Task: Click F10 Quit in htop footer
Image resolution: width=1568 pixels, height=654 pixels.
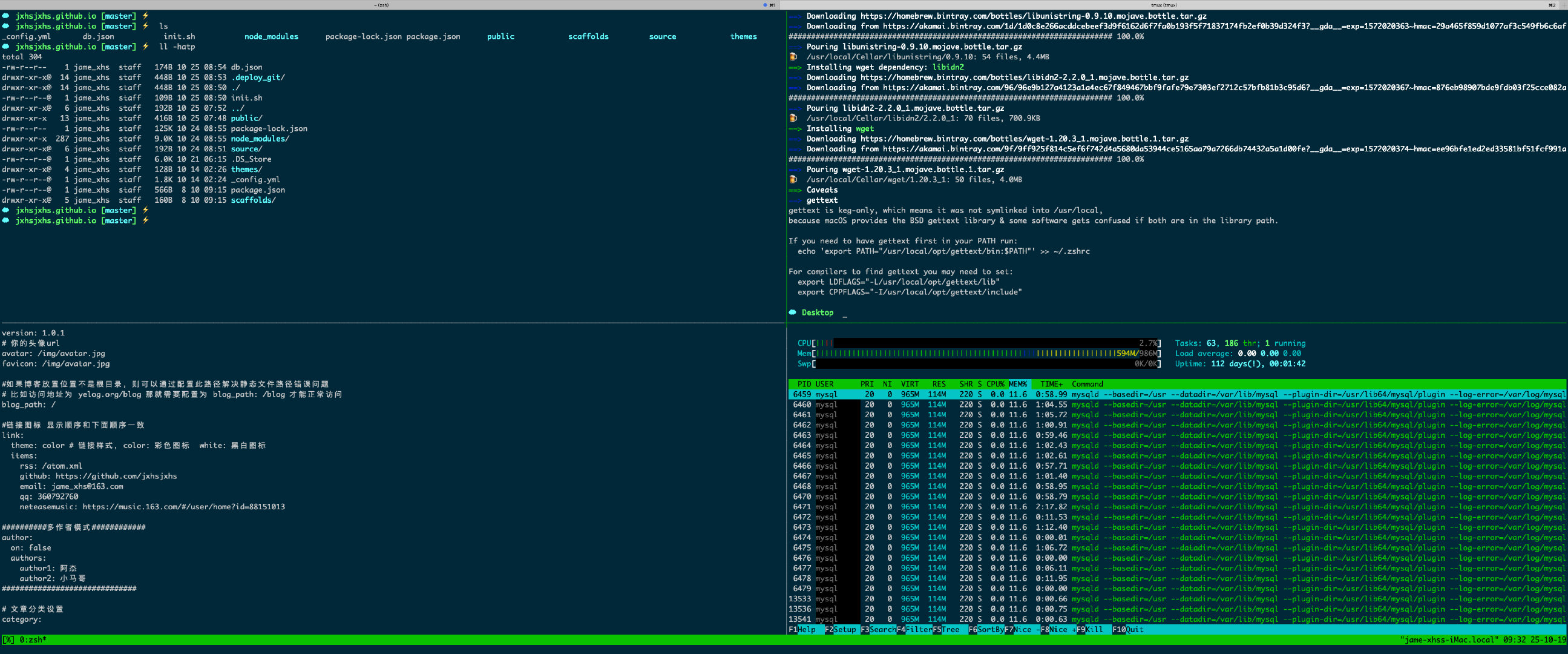Action: 1128,630
